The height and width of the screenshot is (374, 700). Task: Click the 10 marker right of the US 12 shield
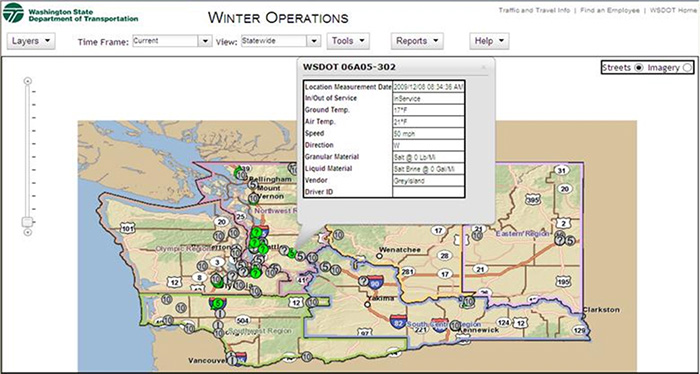point(312,302)
